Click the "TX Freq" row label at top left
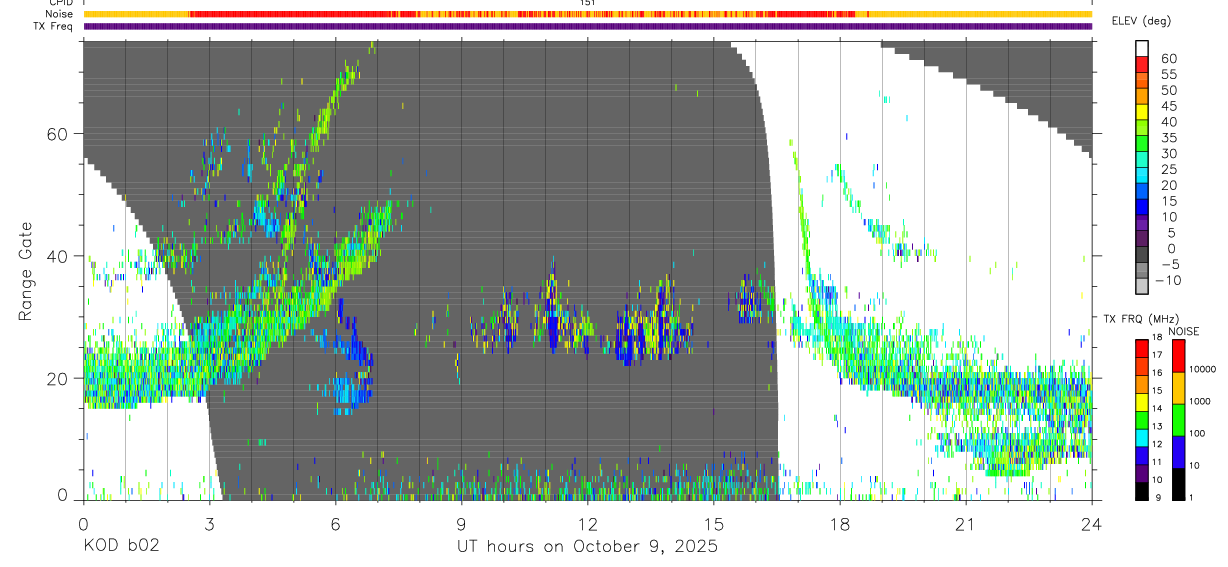 pyautogui.click(x=54, y=26)
